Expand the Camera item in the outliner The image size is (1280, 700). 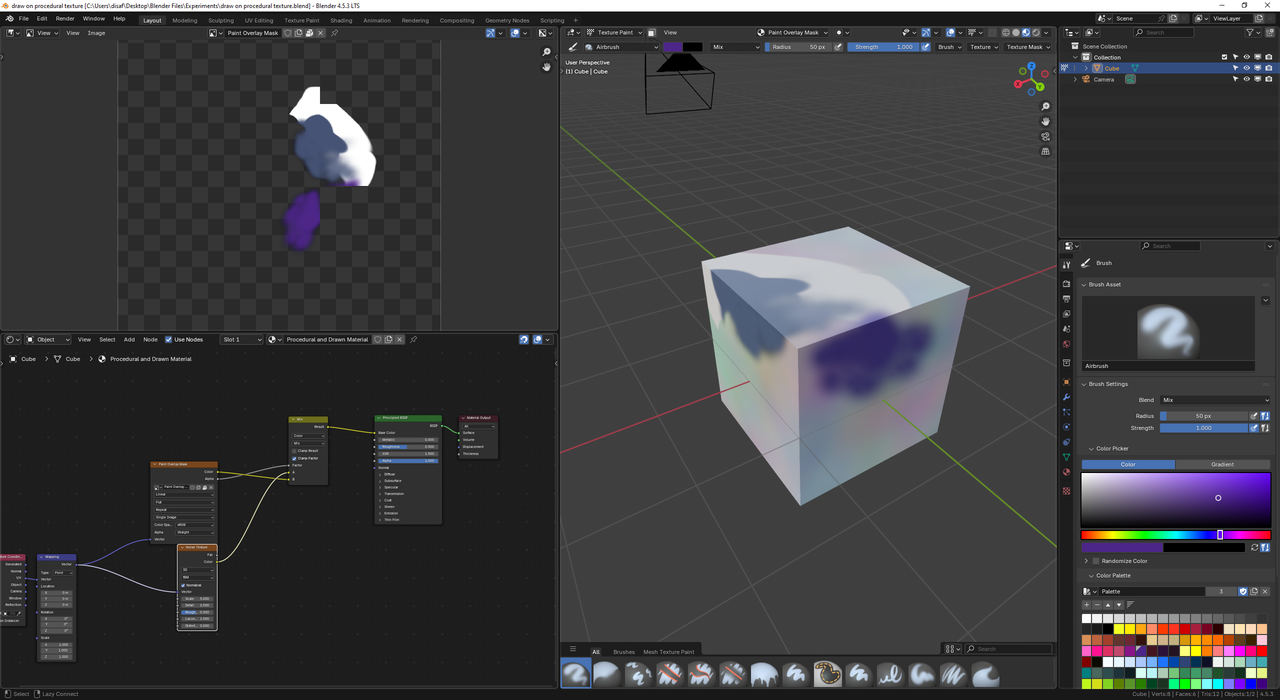coord(1076,79)
